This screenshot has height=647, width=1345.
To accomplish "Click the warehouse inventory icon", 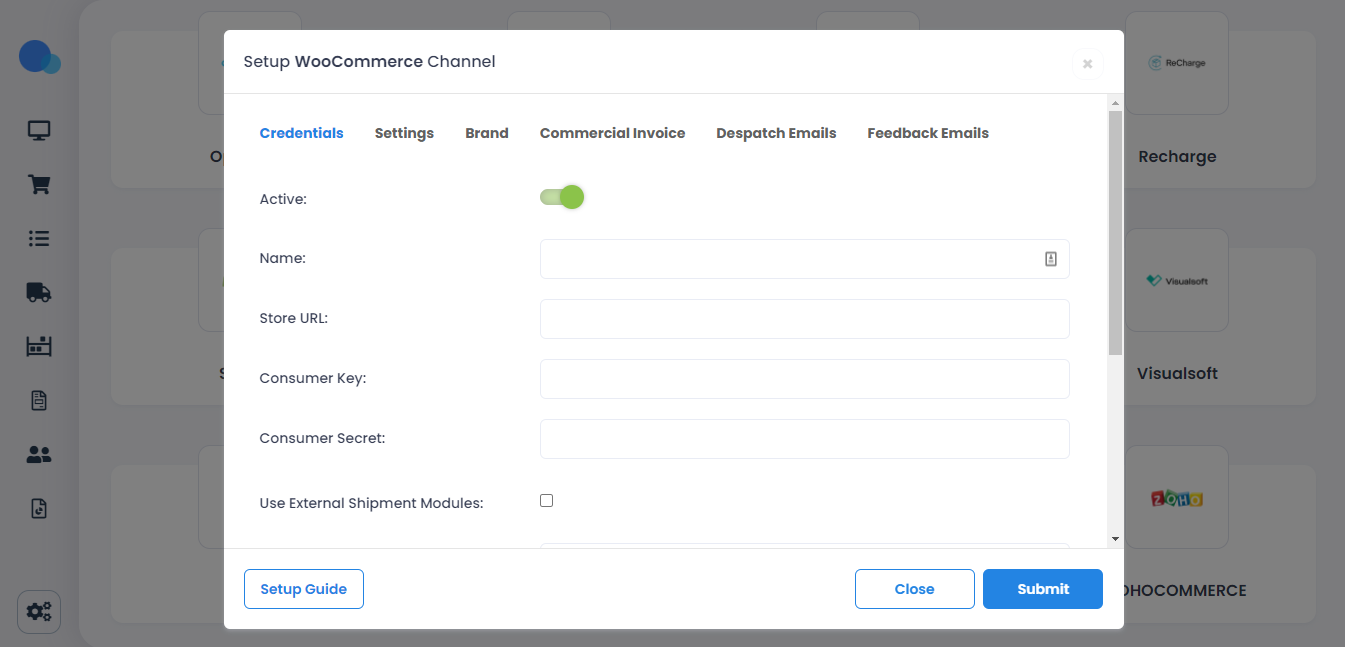I will coord(39,347).
